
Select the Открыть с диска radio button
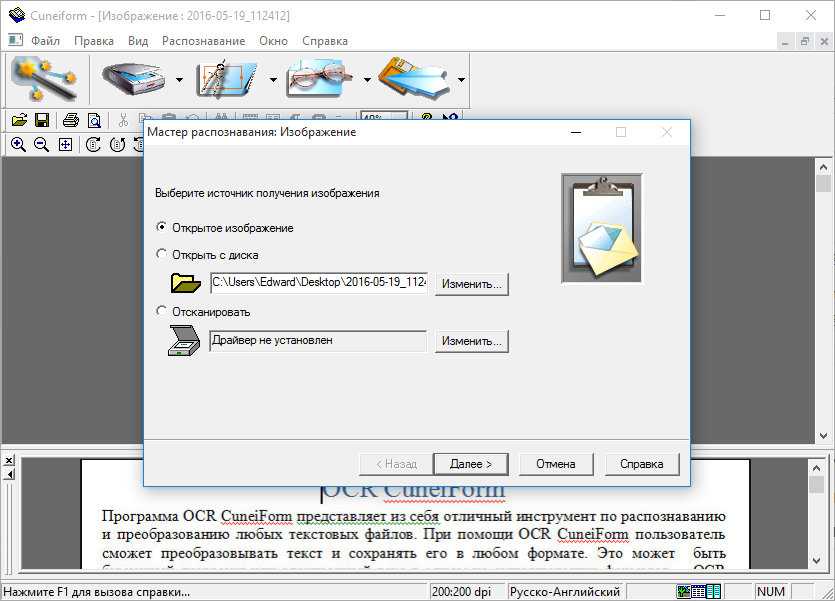click(x=161, y=254)
